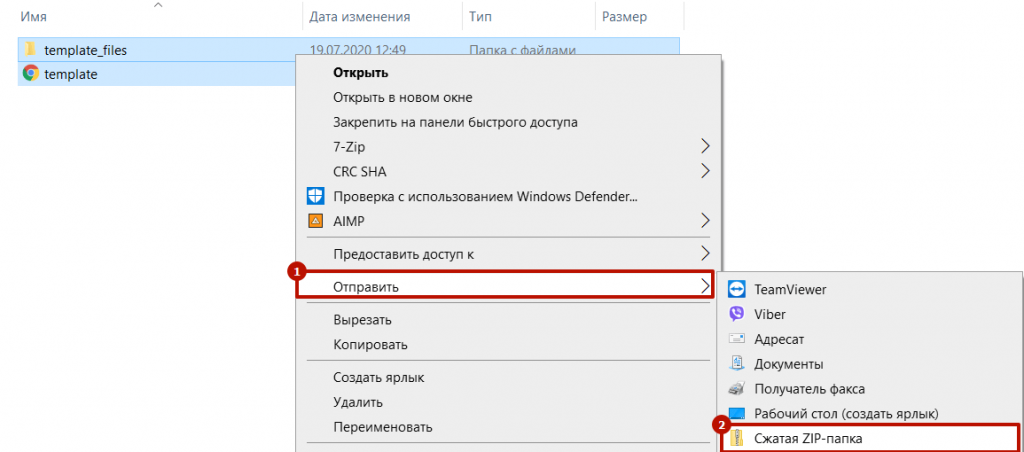The height and width of the screenshot is (452, 1024).
Task: Sort by Дата изменения column header
Action: (359, 17)
